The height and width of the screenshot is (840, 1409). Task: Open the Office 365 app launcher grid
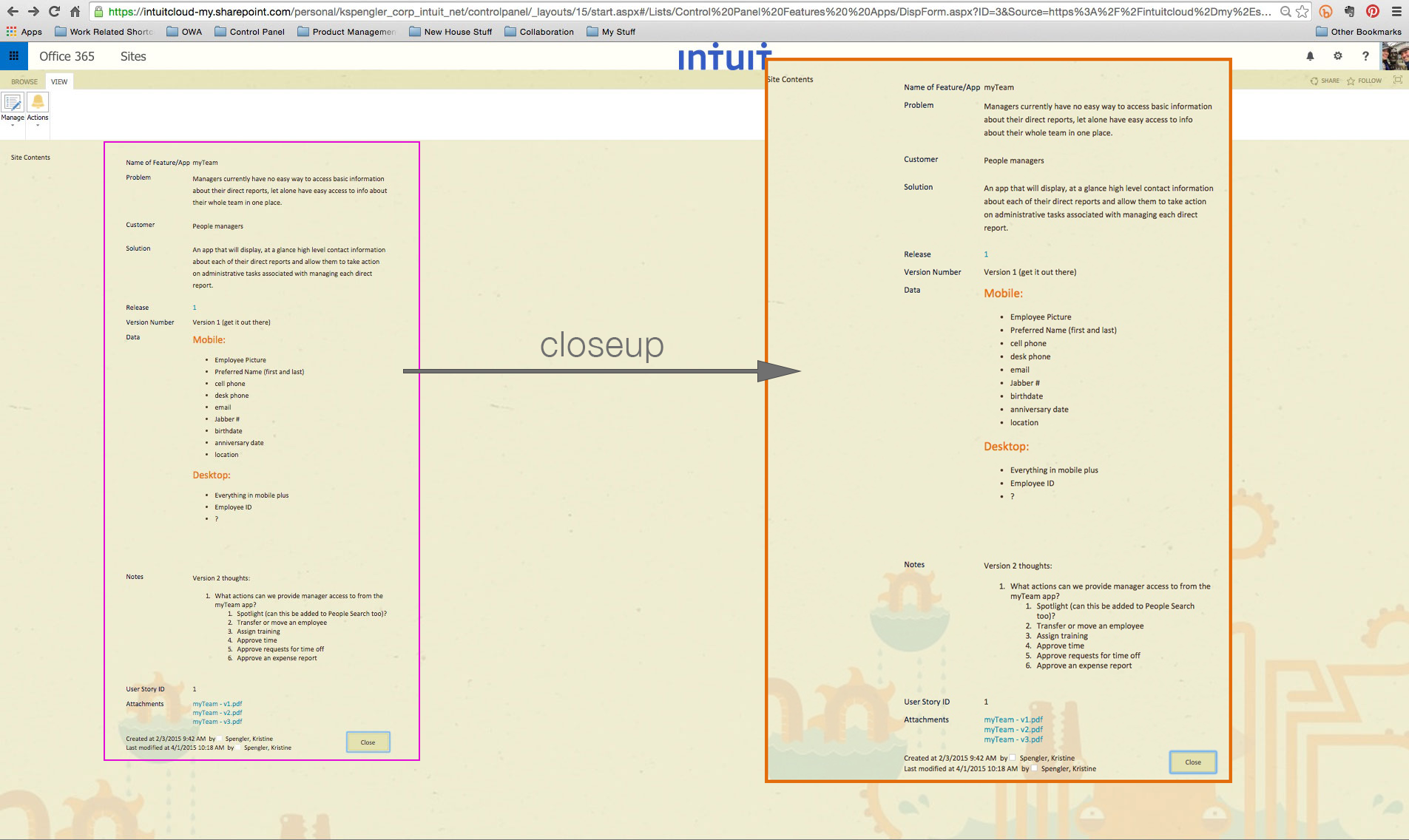click(x=13, y=56)
